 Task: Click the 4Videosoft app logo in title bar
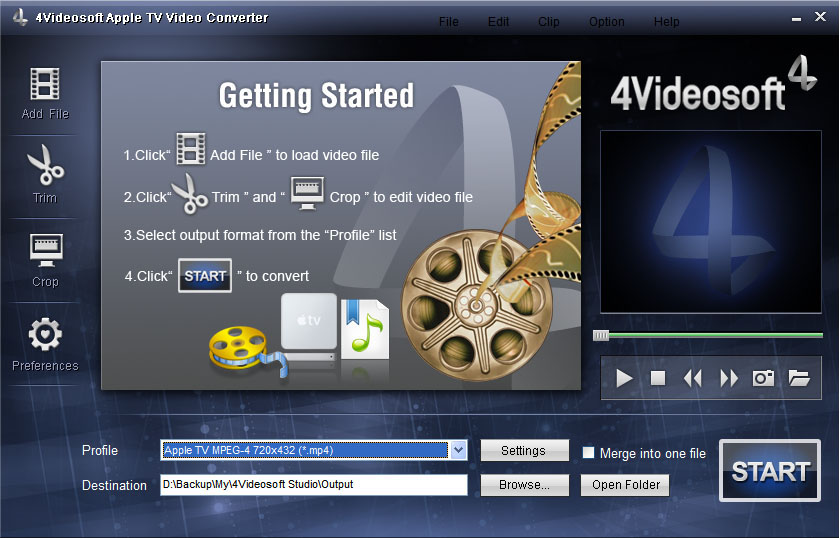(x=20, y=17)
